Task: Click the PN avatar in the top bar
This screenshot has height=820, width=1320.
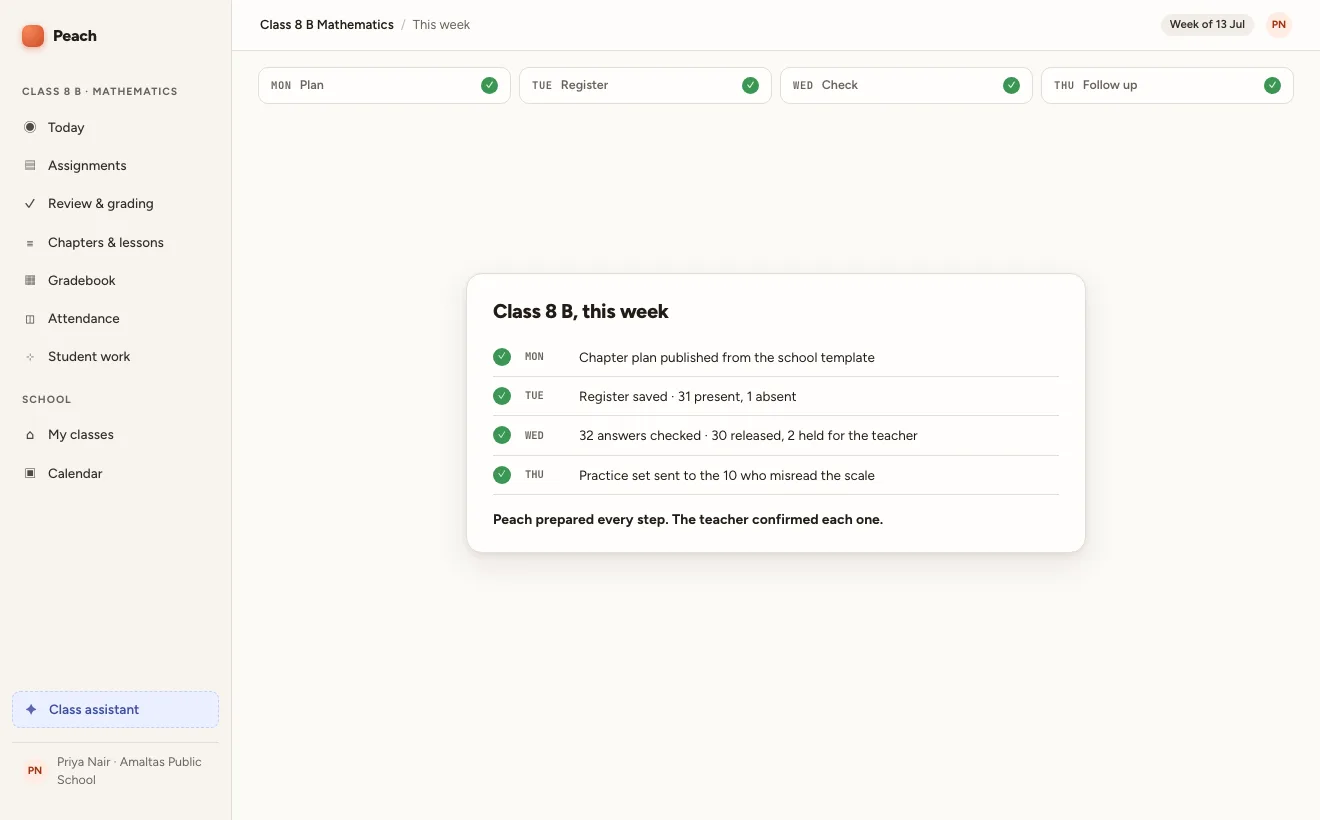Action: (x=1279, y=25)
